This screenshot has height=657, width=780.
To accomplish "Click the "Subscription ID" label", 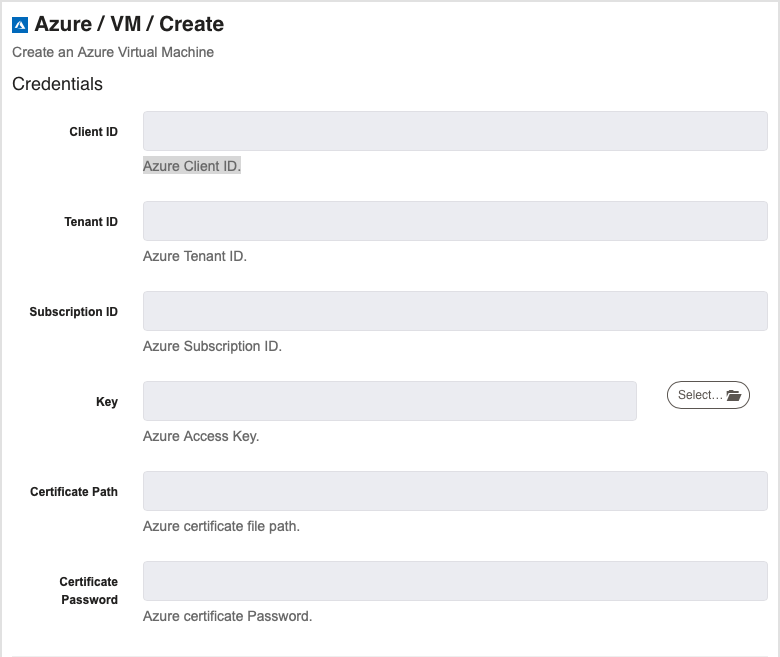I will coord(74,312).
